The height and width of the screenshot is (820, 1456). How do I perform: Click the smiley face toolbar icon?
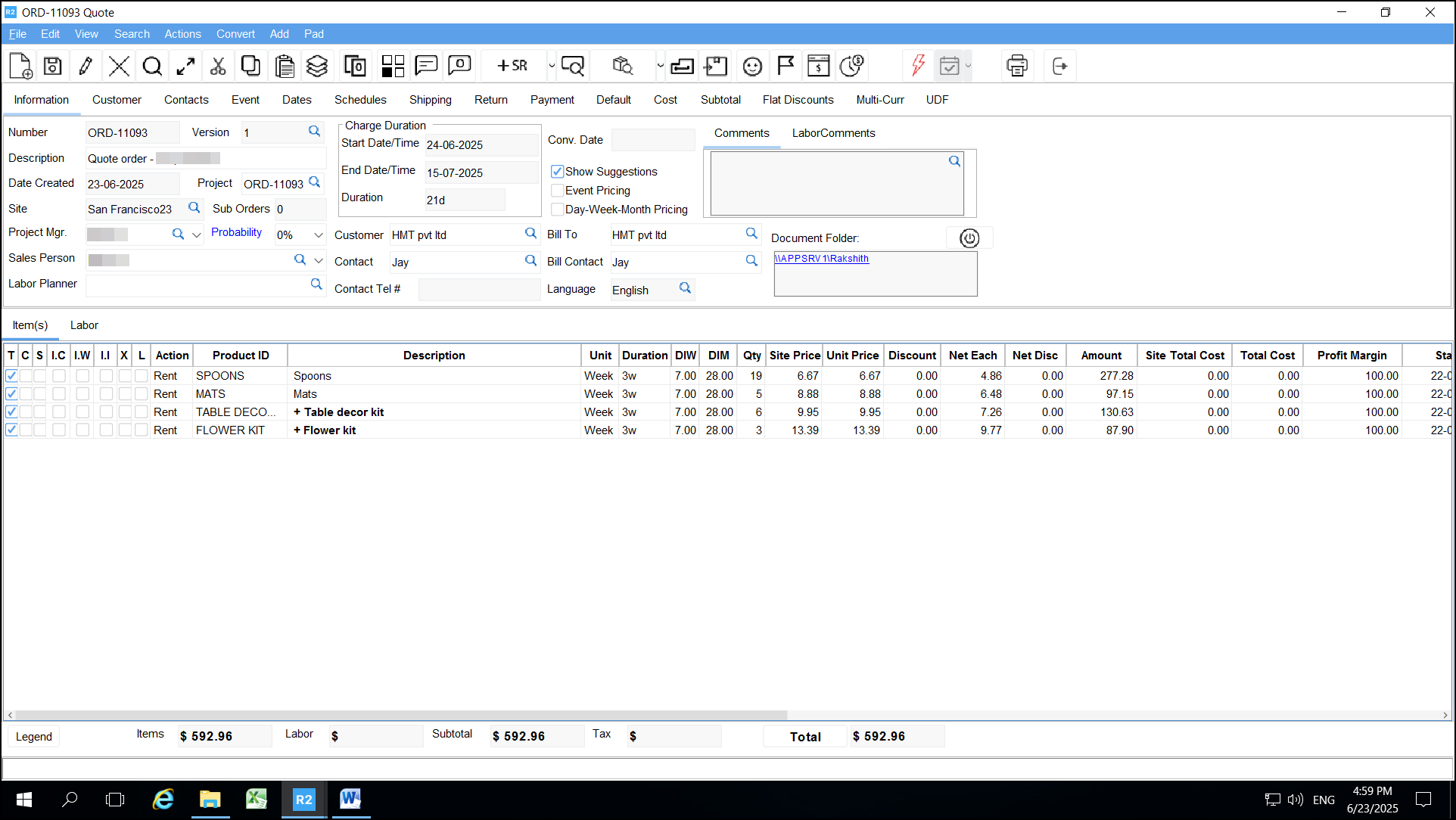point(751,67)
